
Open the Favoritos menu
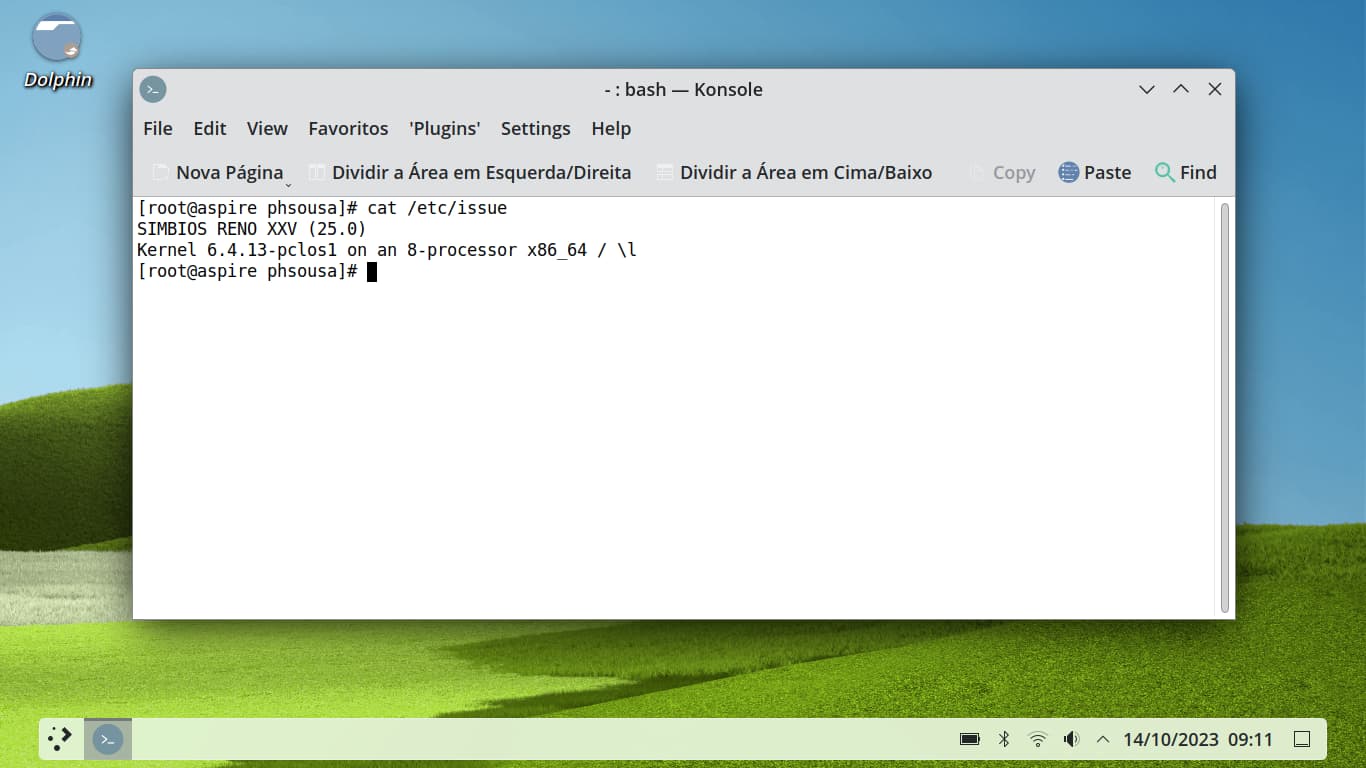348,128
